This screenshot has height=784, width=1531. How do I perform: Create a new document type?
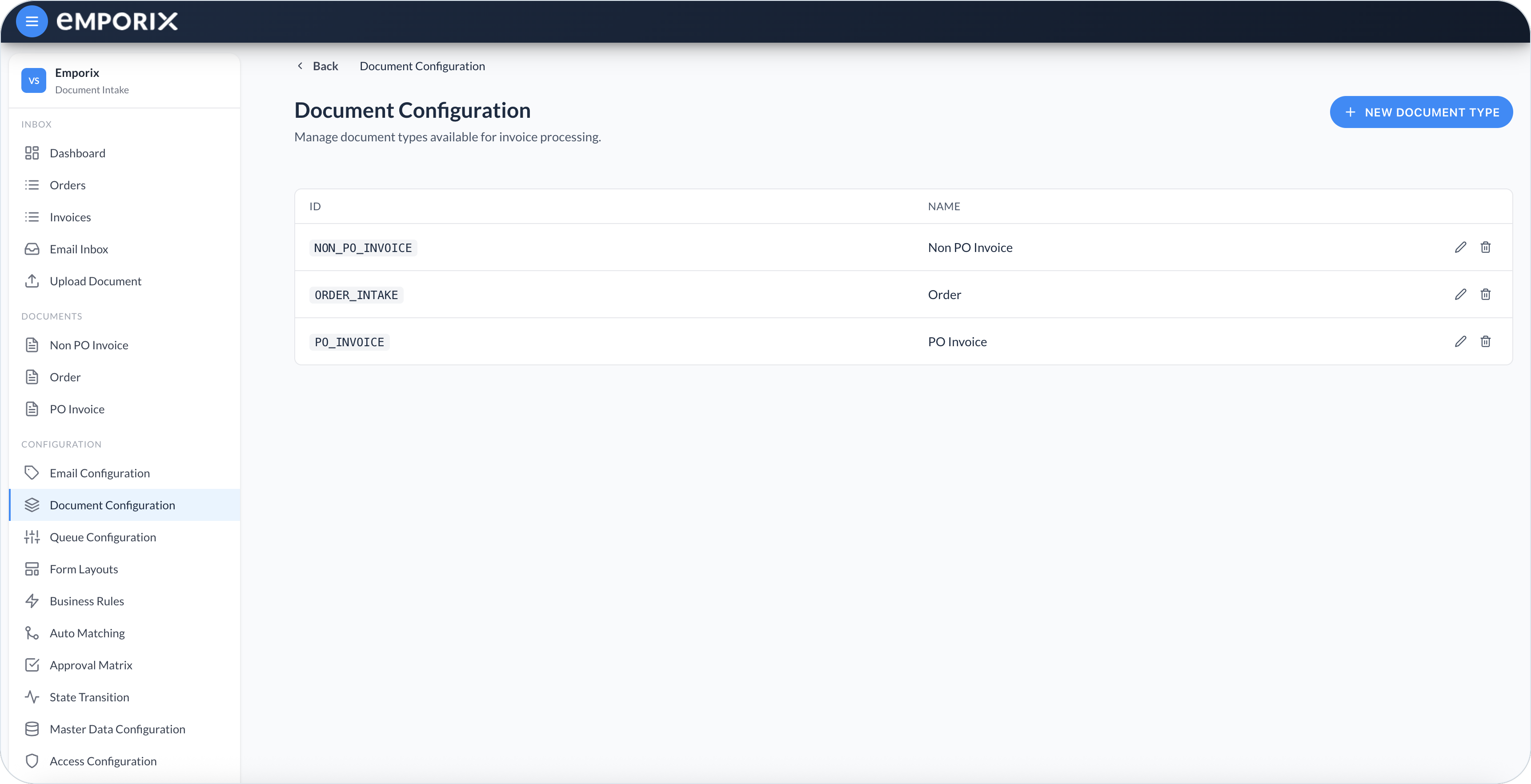click(x=1421, y=112)
